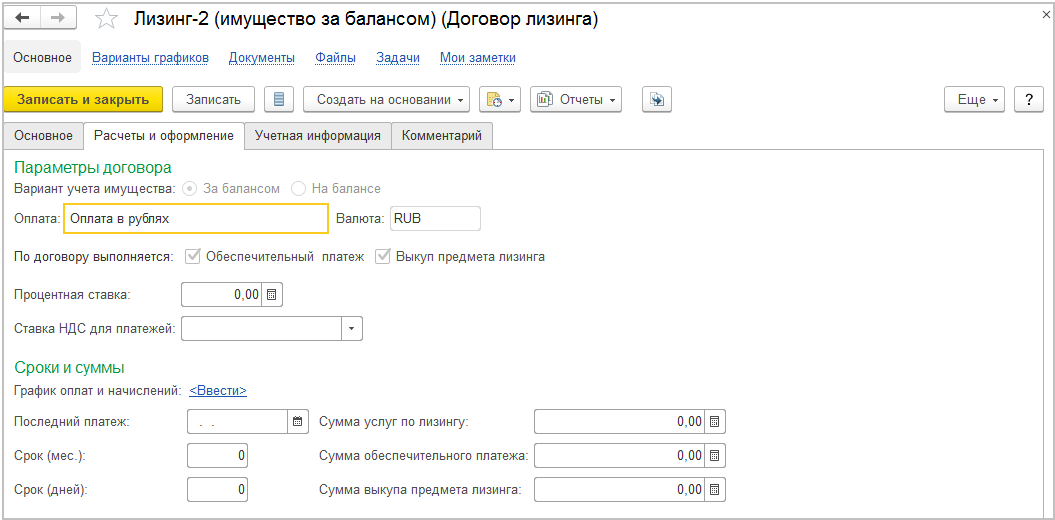Open 'Создать на основании' dropdown
This screenshot has height=520, width=1055.
click(x=386, y=99)
